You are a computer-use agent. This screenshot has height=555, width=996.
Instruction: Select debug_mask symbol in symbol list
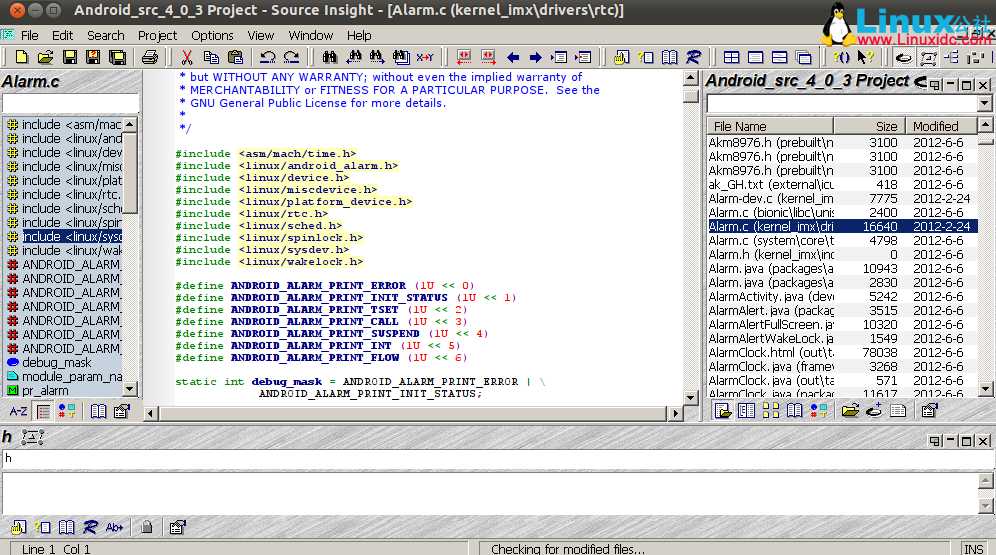[x=57, y=362]
